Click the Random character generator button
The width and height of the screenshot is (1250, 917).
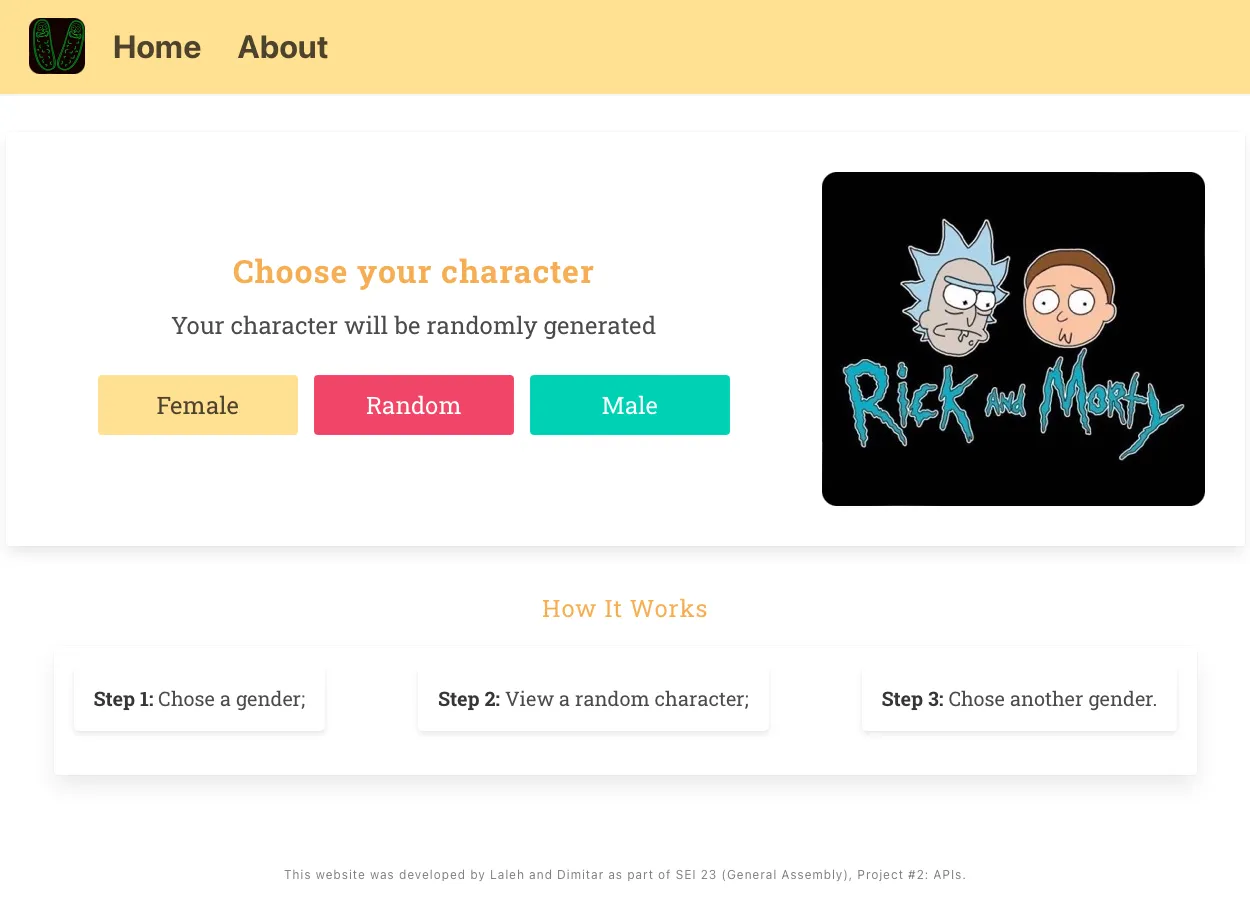tap(413, 405)
